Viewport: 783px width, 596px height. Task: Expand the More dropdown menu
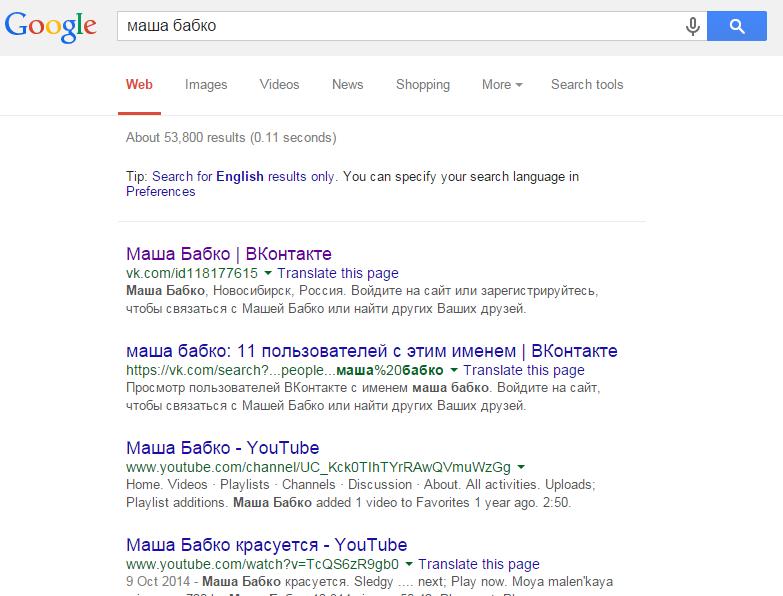point(502,84)
